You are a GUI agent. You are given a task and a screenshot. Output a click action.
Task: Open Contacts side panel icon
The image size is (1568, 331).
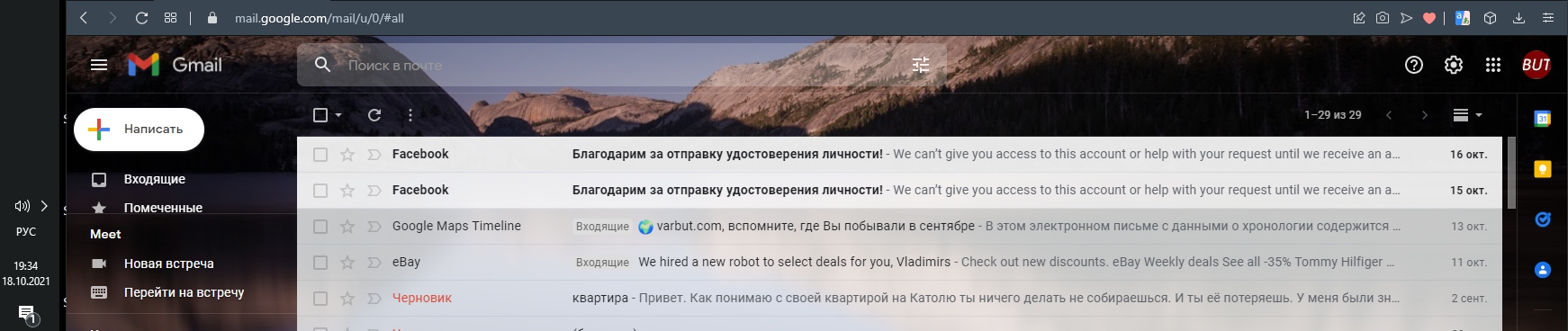1542,269
